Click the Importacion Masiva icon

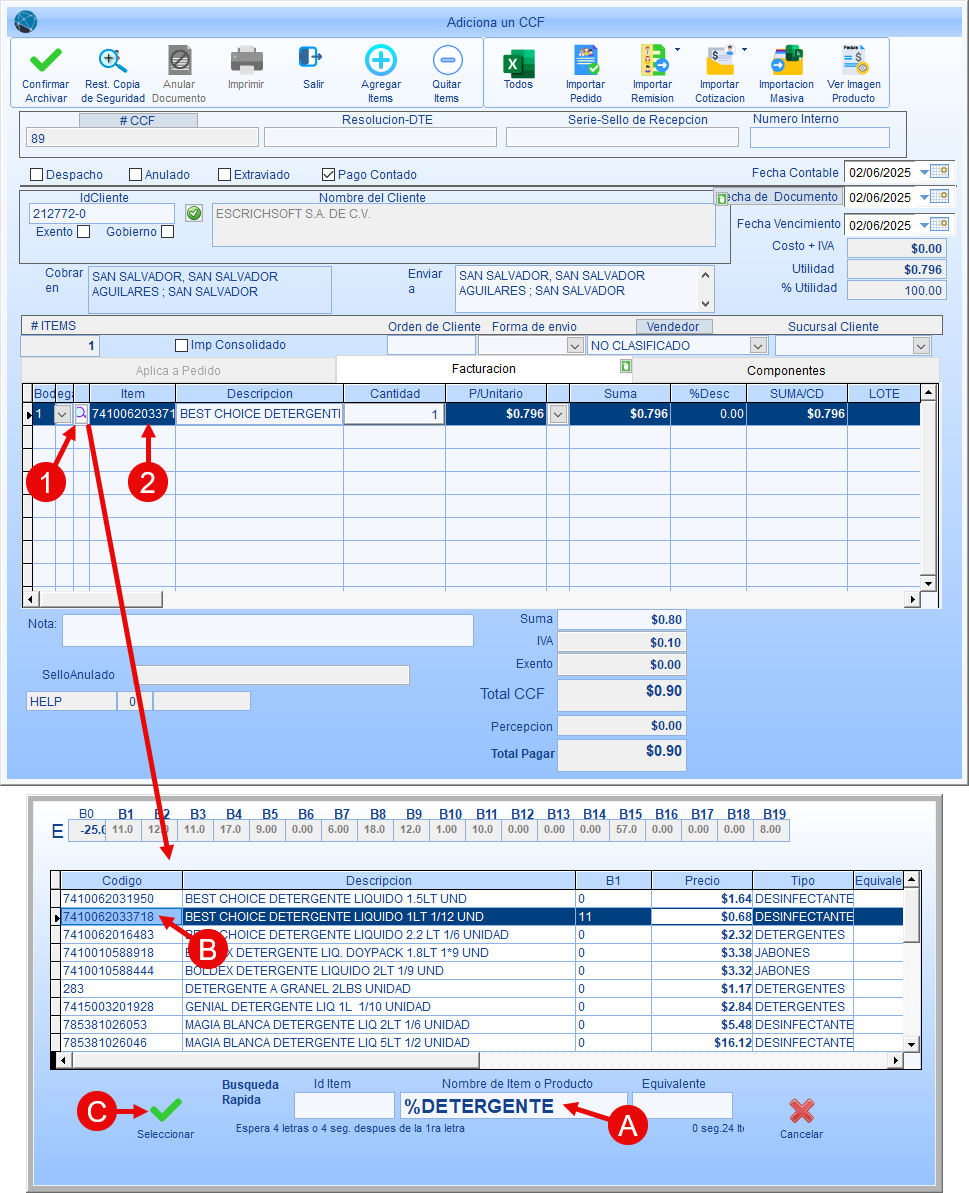tap(787, 59)
